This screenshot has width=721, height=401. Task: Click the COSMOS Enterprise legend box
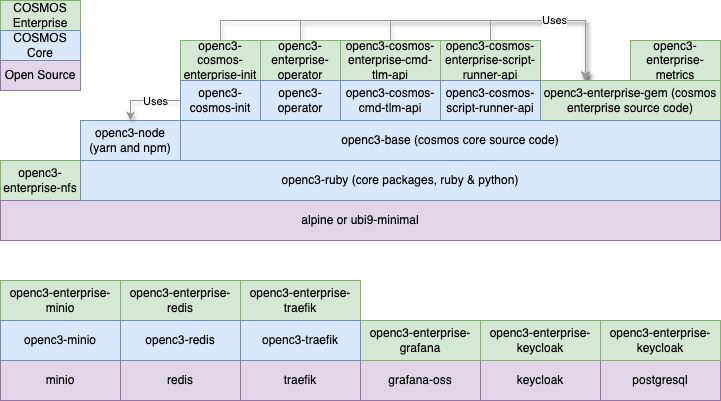pos(40,15)
